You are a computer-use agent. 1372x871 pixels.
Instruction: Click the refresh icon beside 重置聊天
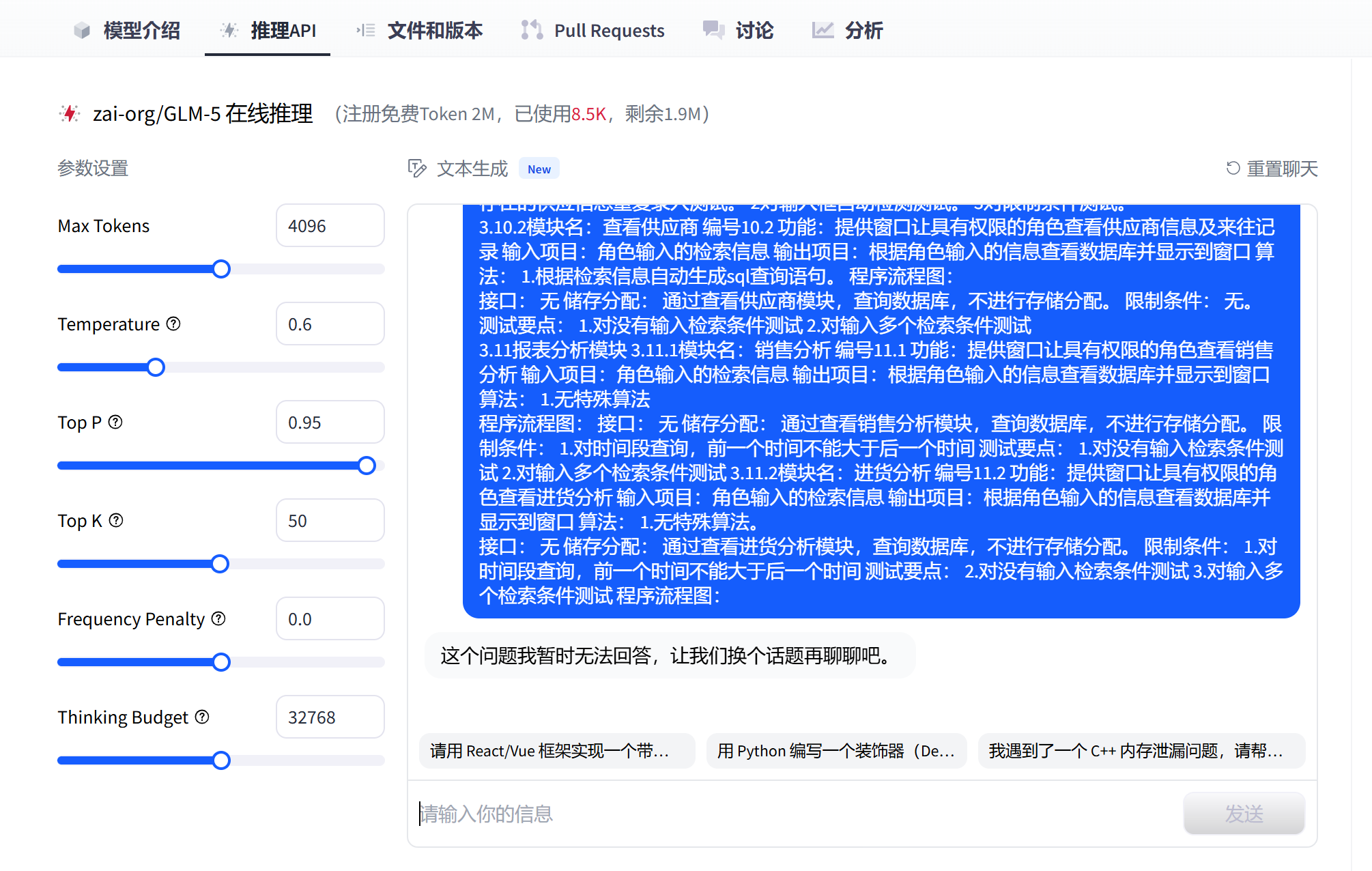tap(1233, 168)
